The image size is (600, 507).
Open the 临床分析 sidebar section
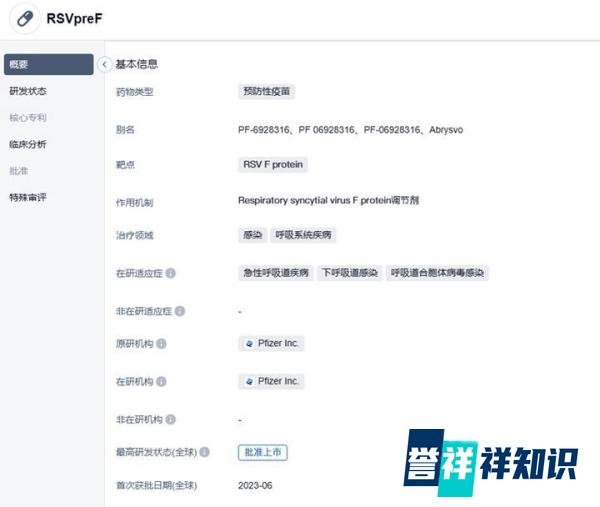coord(28,144)
